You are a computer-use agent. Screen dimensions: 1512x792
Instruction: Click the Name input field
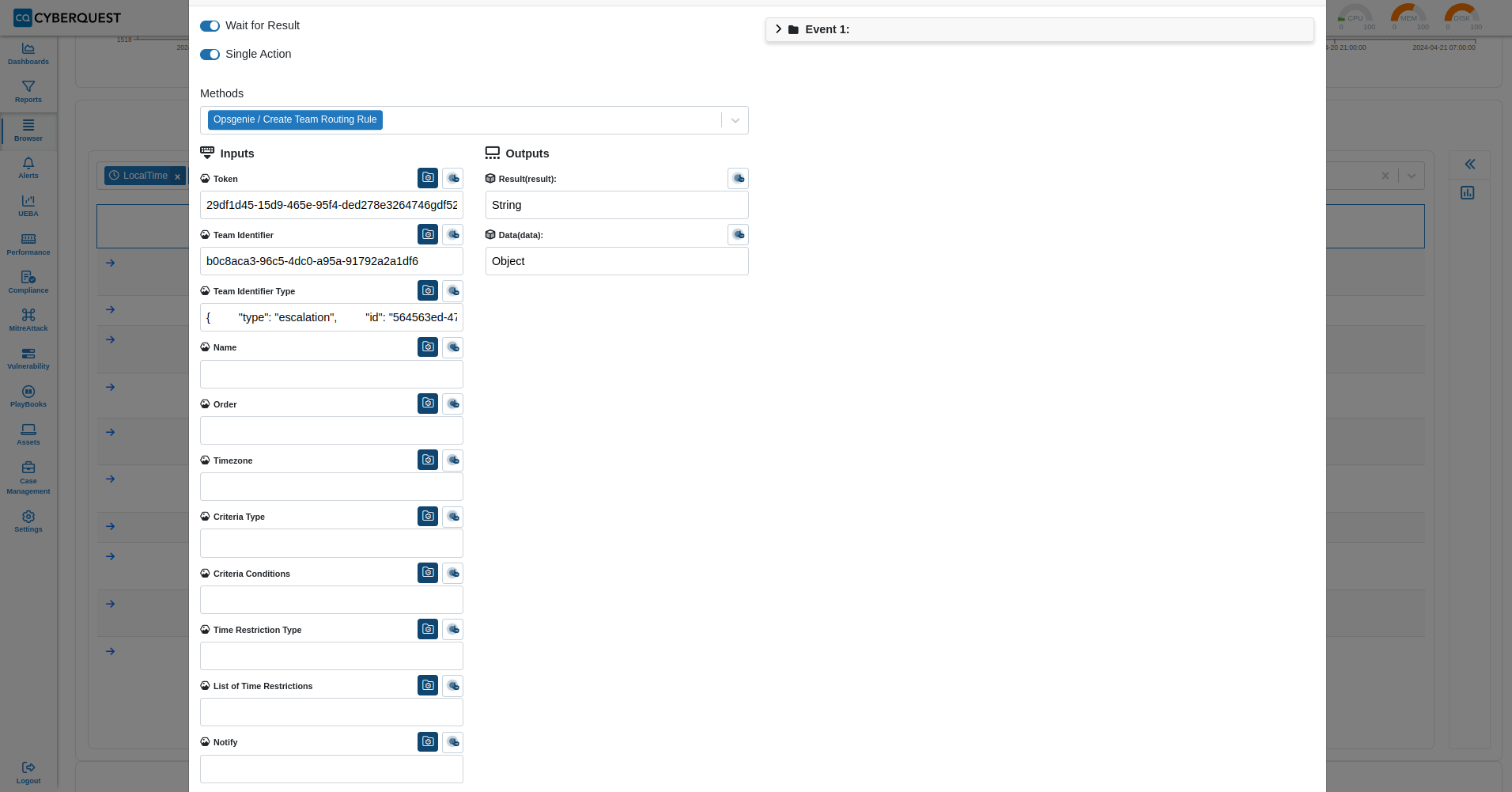pos(331,374)
